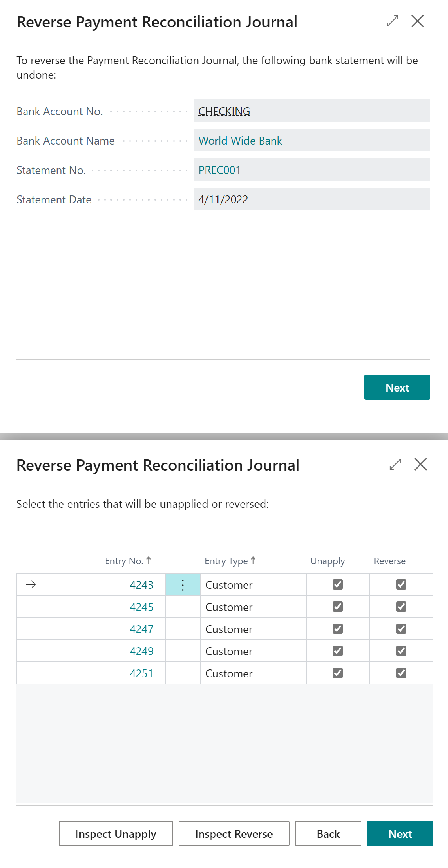This screenshot has width=448, height=868.
Task: Open entry number 4247 link
Action: pyautogui.click(x=141, y=629)
